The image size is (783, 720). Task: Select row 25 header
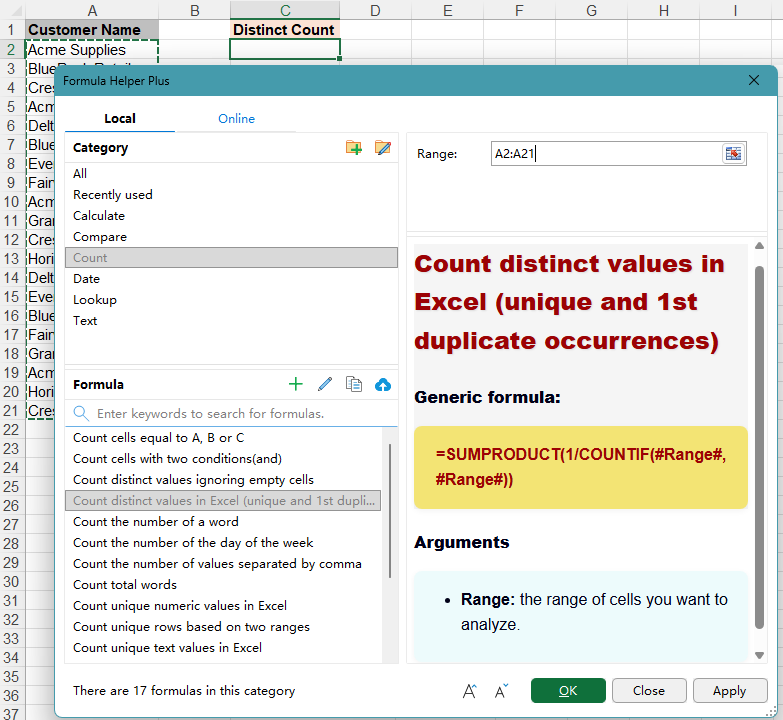[12, 487]
